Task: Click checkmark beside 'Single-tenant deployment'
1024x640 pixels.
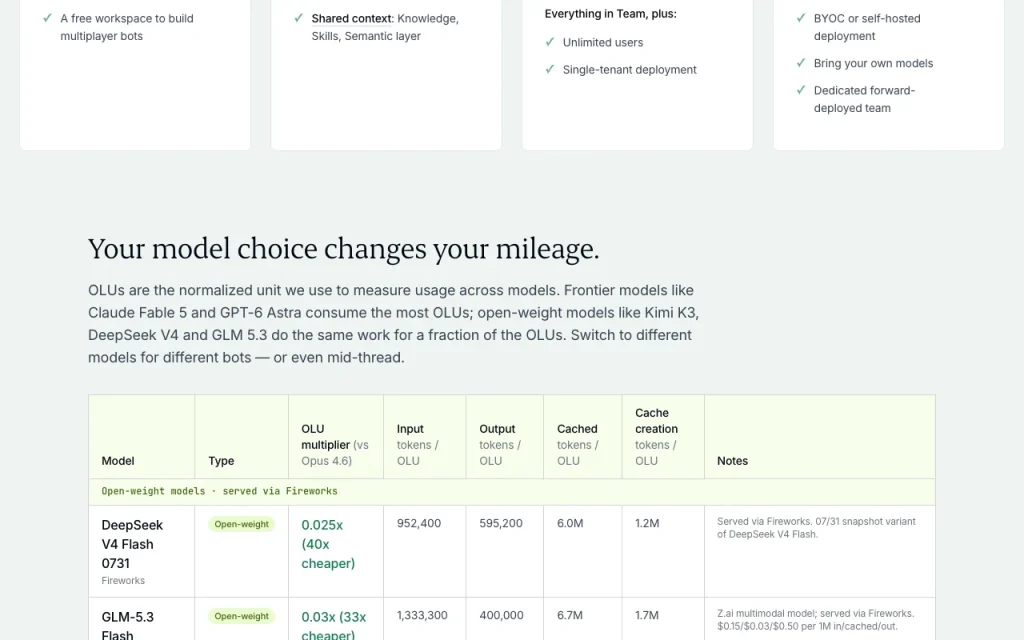Action: pyautogui.click(x=550, y=69)
